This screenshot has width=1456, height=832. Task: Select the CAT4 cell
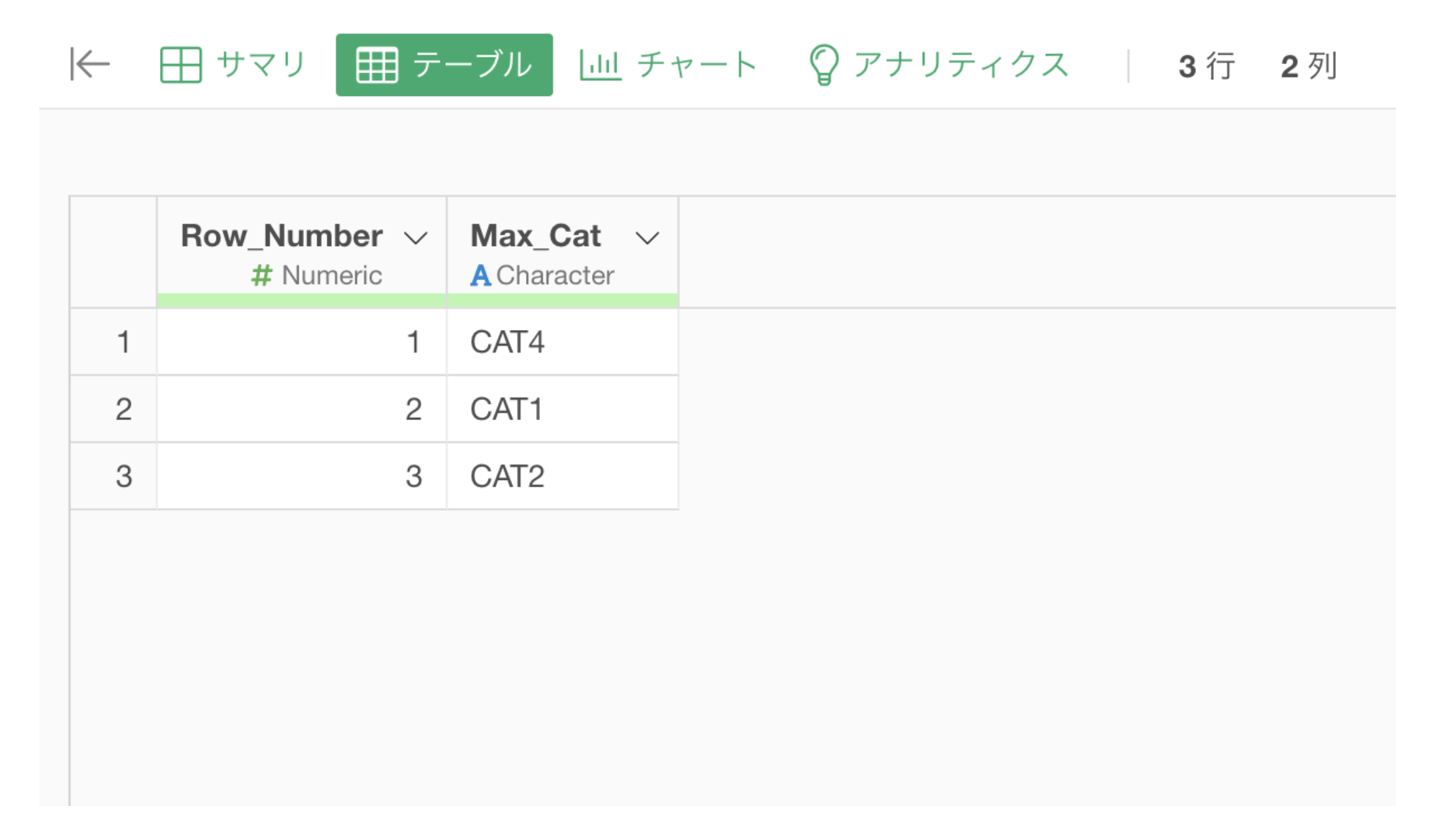tap(563, 342)
